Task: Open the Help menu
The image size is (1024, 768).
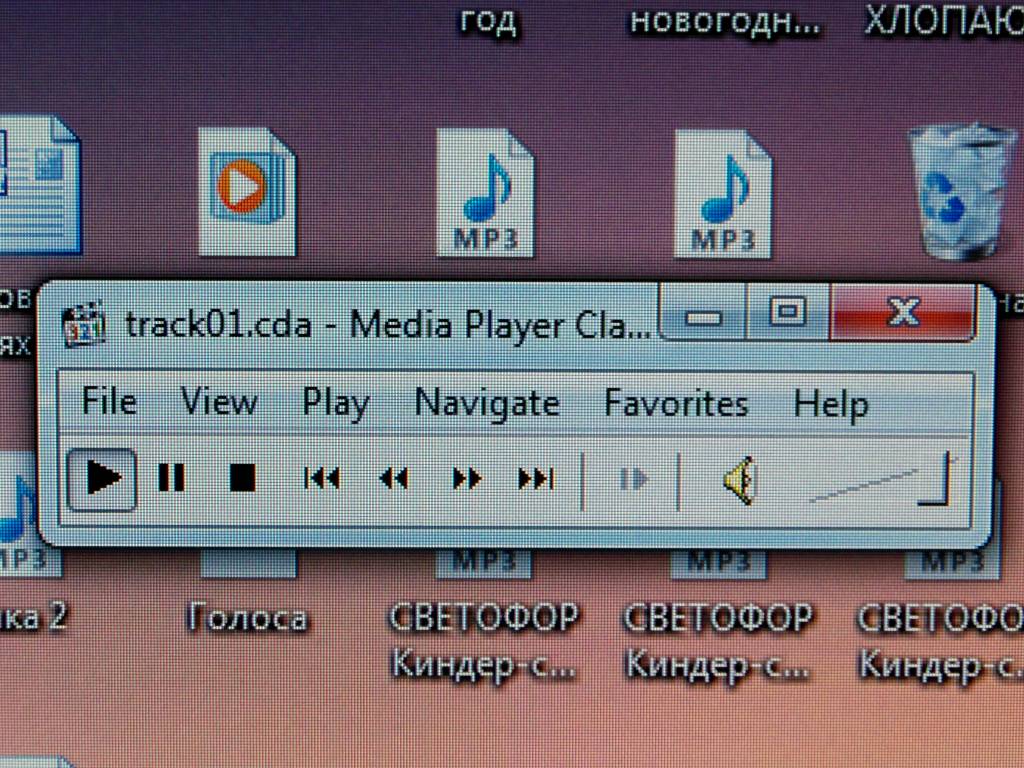Action: point(831,405)
